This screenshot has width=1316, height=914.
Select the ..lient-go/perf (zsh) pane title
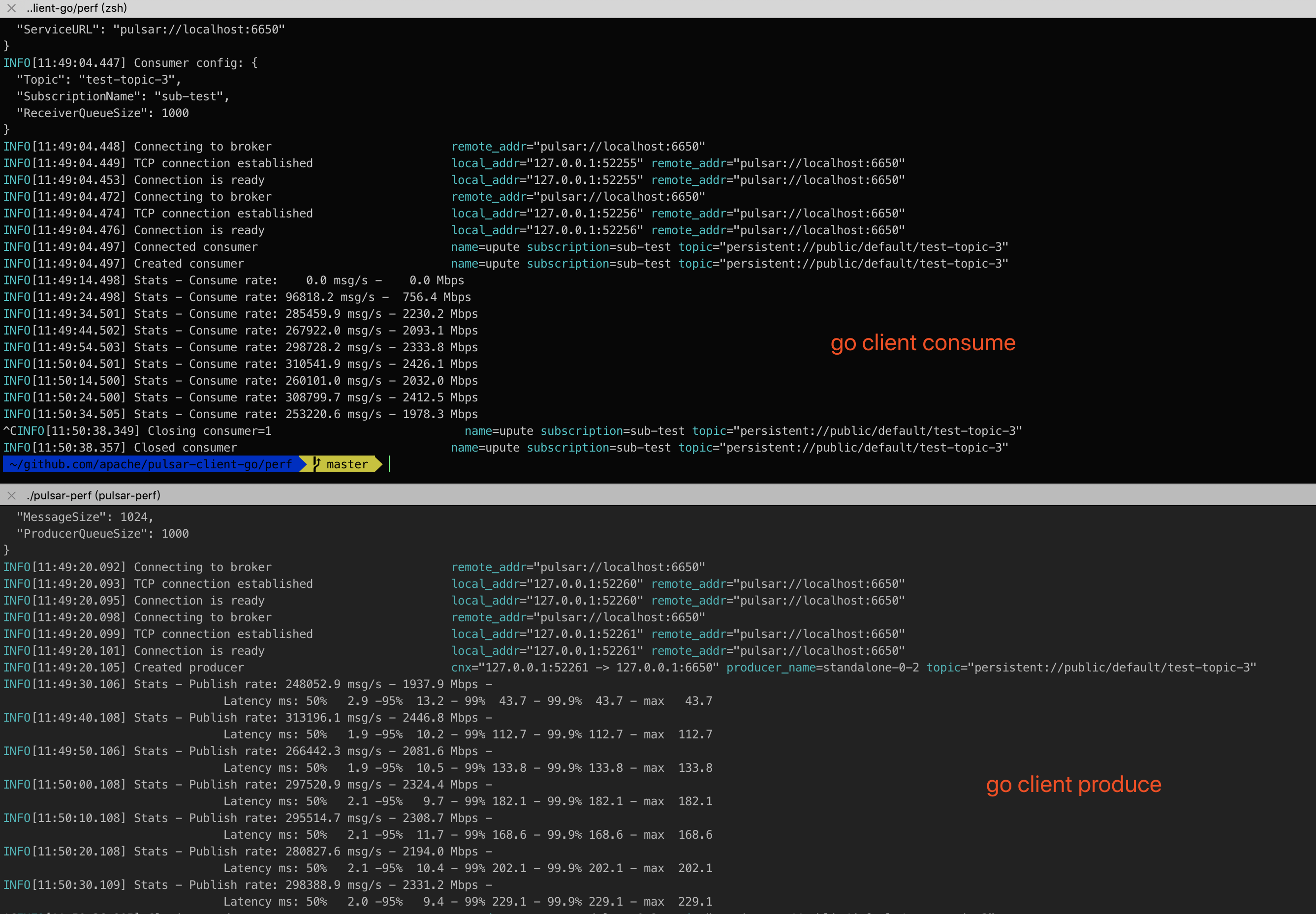tap(77, 8)
